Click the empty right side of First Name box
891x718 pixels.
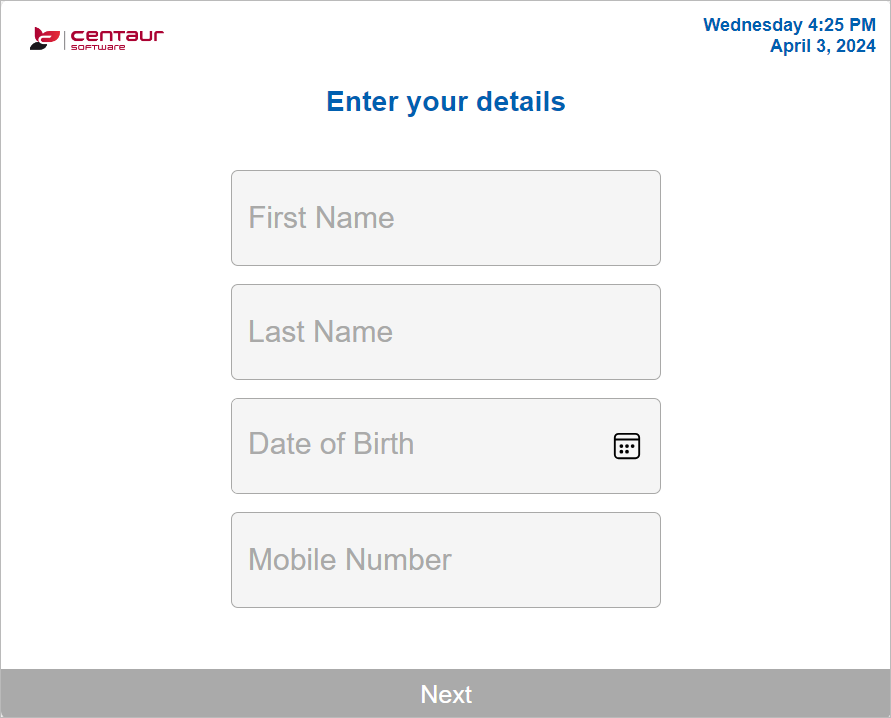[x=580, y=218]
